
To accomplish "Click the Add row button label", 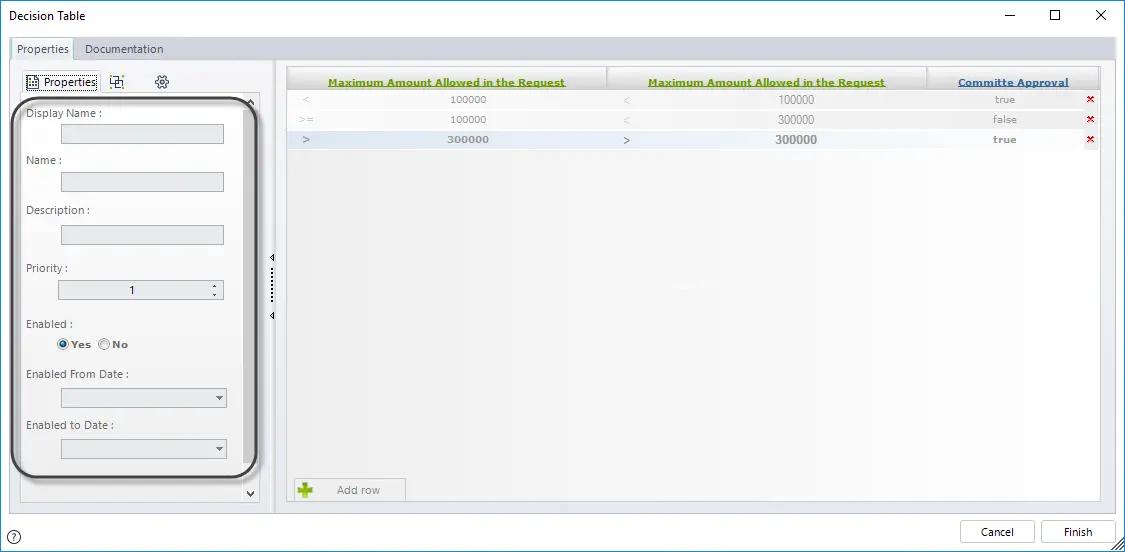I will click(358, 490).
